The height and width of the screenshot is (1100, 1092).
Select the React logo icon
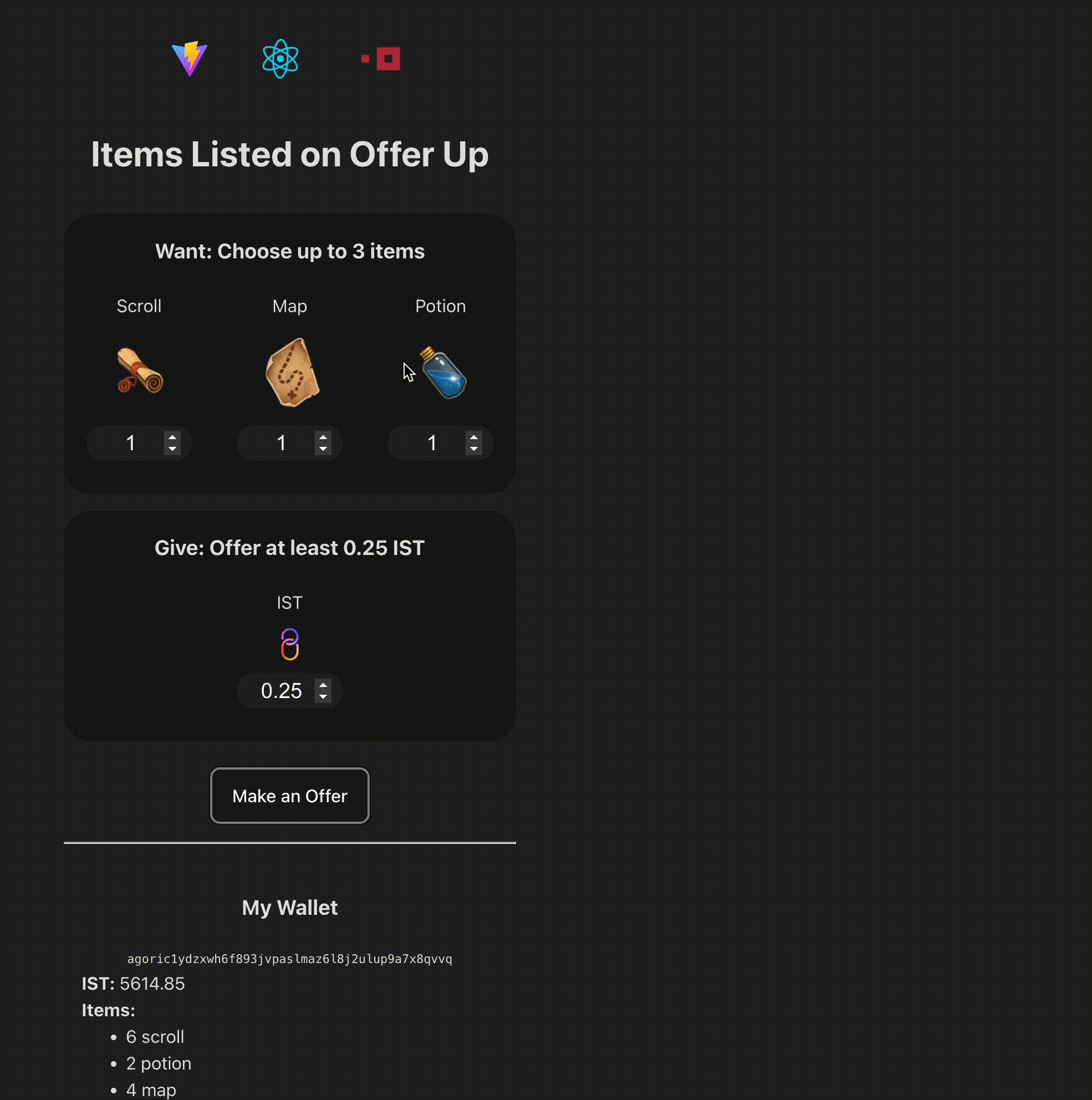[280, 58]
